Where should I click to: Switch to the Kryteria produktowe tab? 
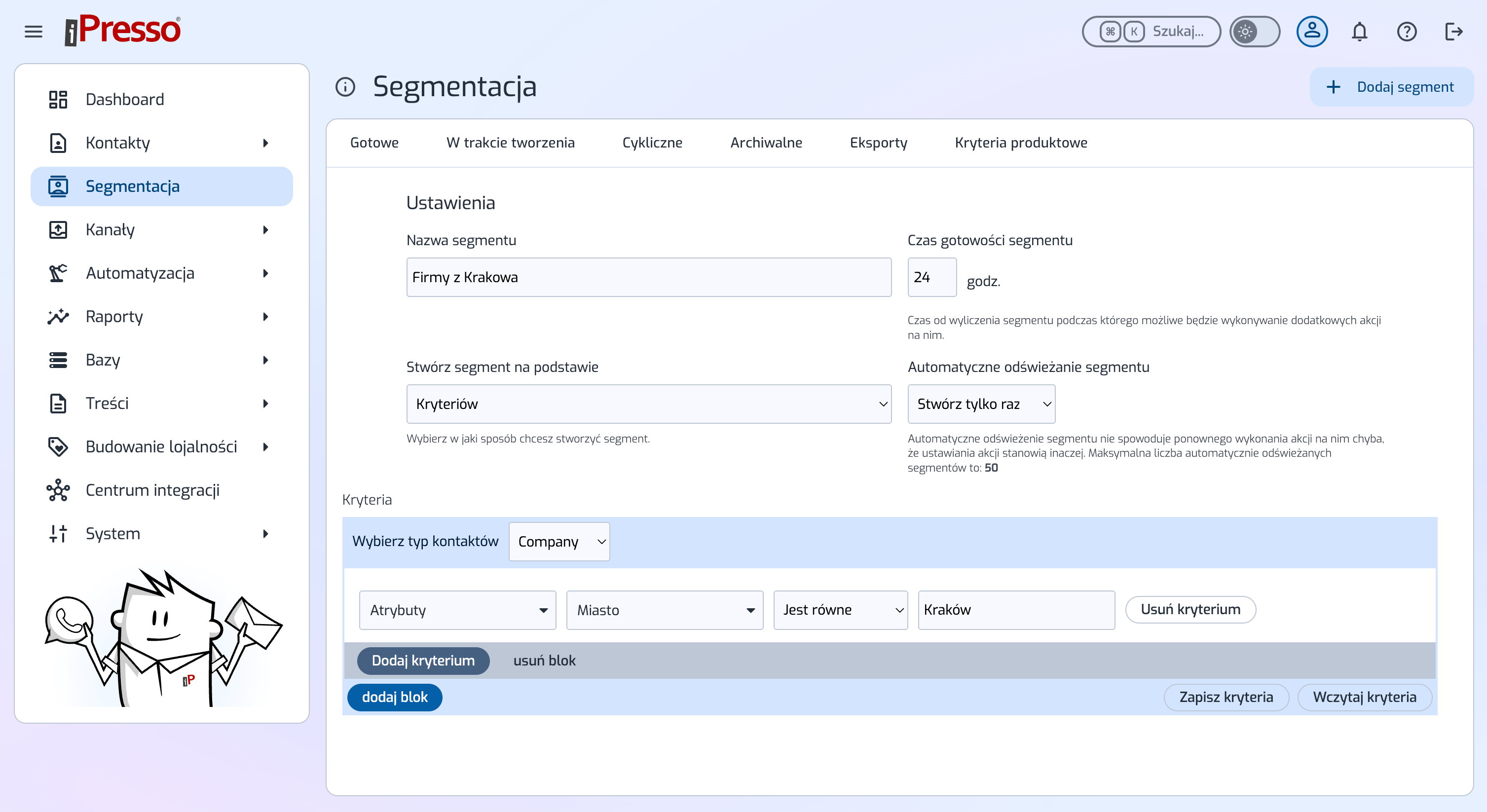[x=1021, y=143]
